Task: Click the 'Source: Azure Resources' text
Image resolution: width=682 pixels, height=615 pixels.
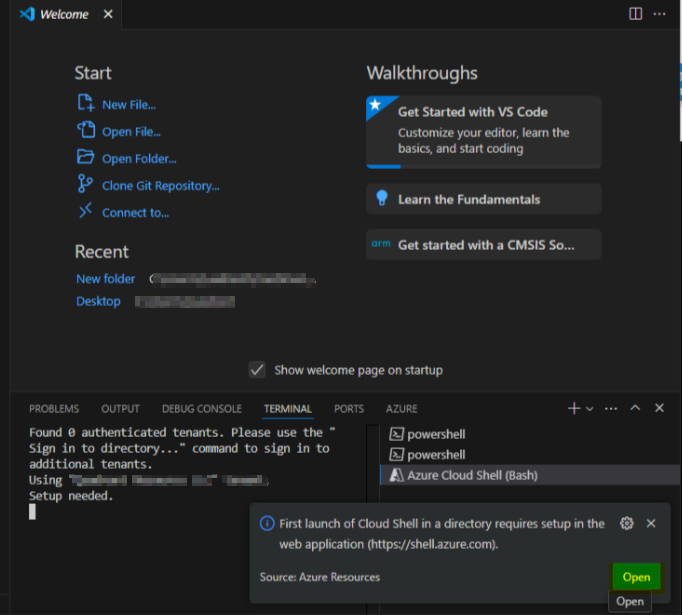Action: 320,577
